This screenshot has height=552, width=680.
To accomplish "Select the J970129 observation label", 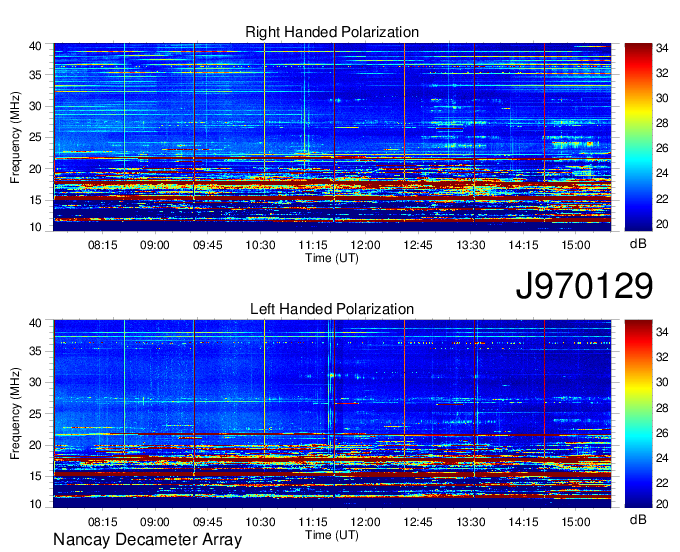I will coord(584,285).
